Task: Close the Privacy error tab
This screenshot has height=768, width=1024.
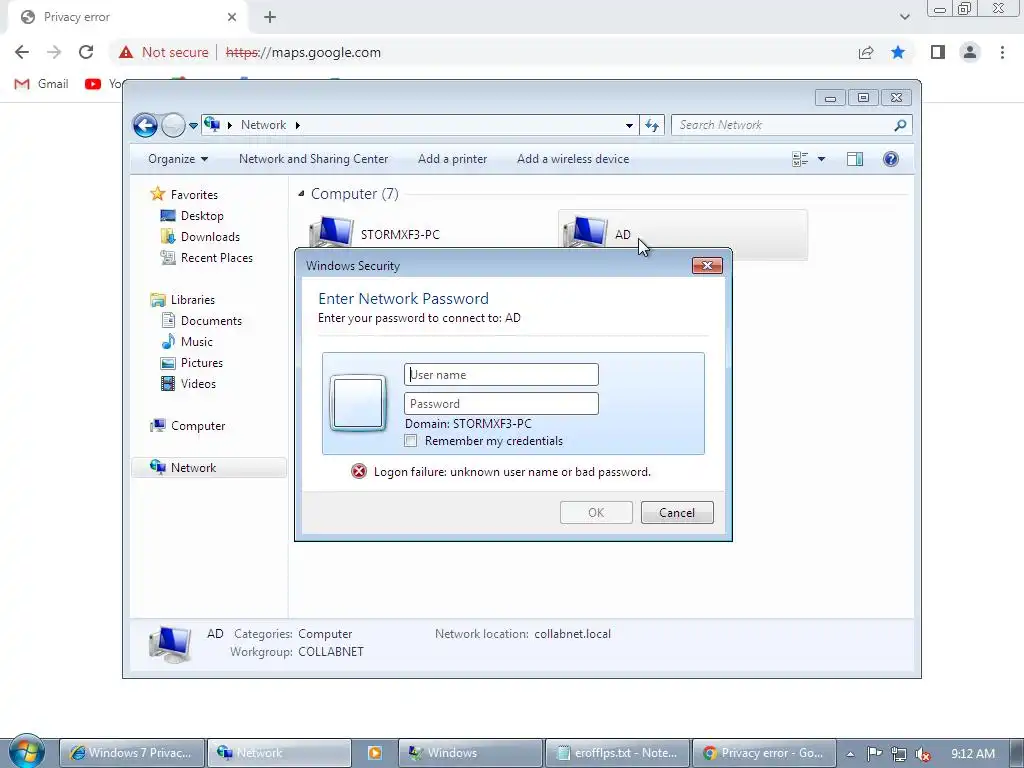Action: (x=232, y=17)
